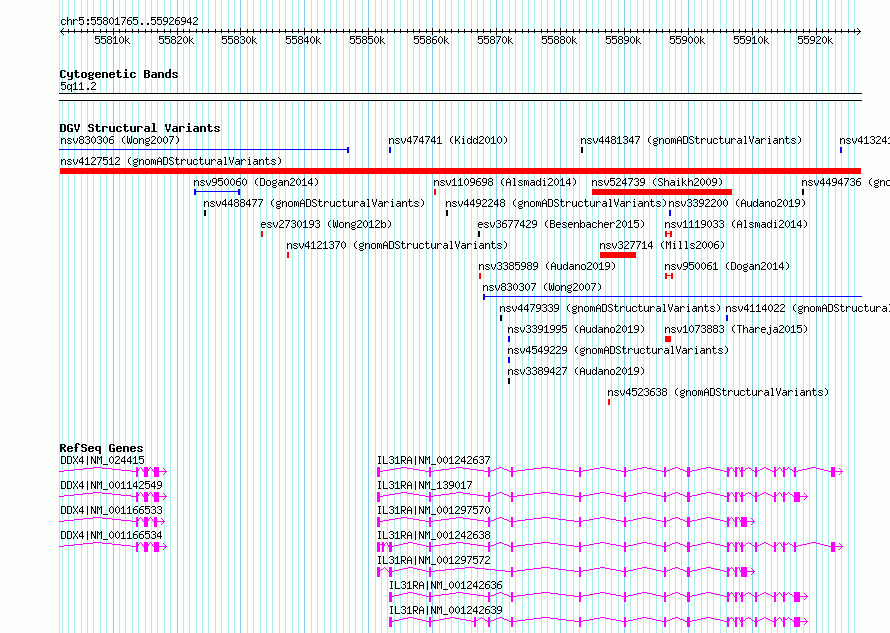Click the 55850k ruler position

click(x=367, y=40)
